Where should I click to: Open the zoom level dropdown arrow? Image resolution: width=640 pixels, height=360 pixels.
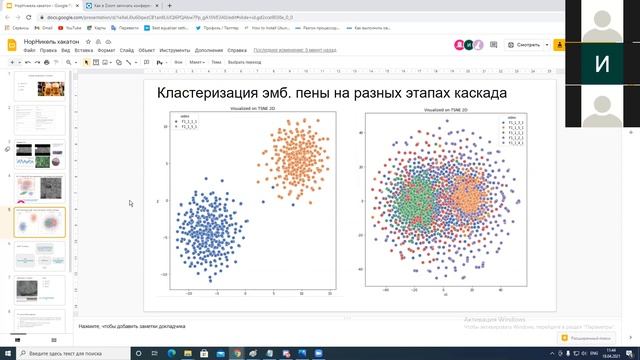tap(76, 62)
